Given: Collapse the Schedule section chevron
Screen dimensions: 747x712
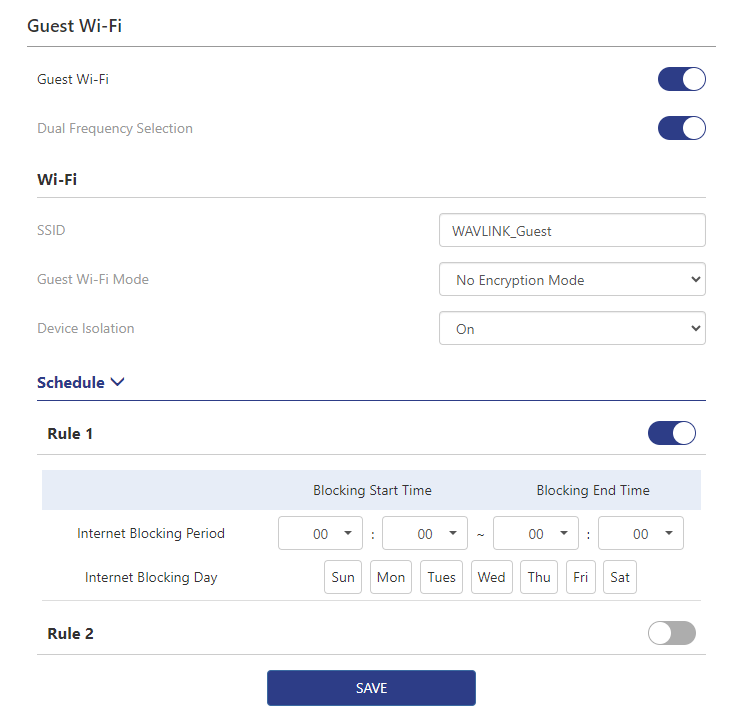Looking at the screenshot, I should coord(118,382).
